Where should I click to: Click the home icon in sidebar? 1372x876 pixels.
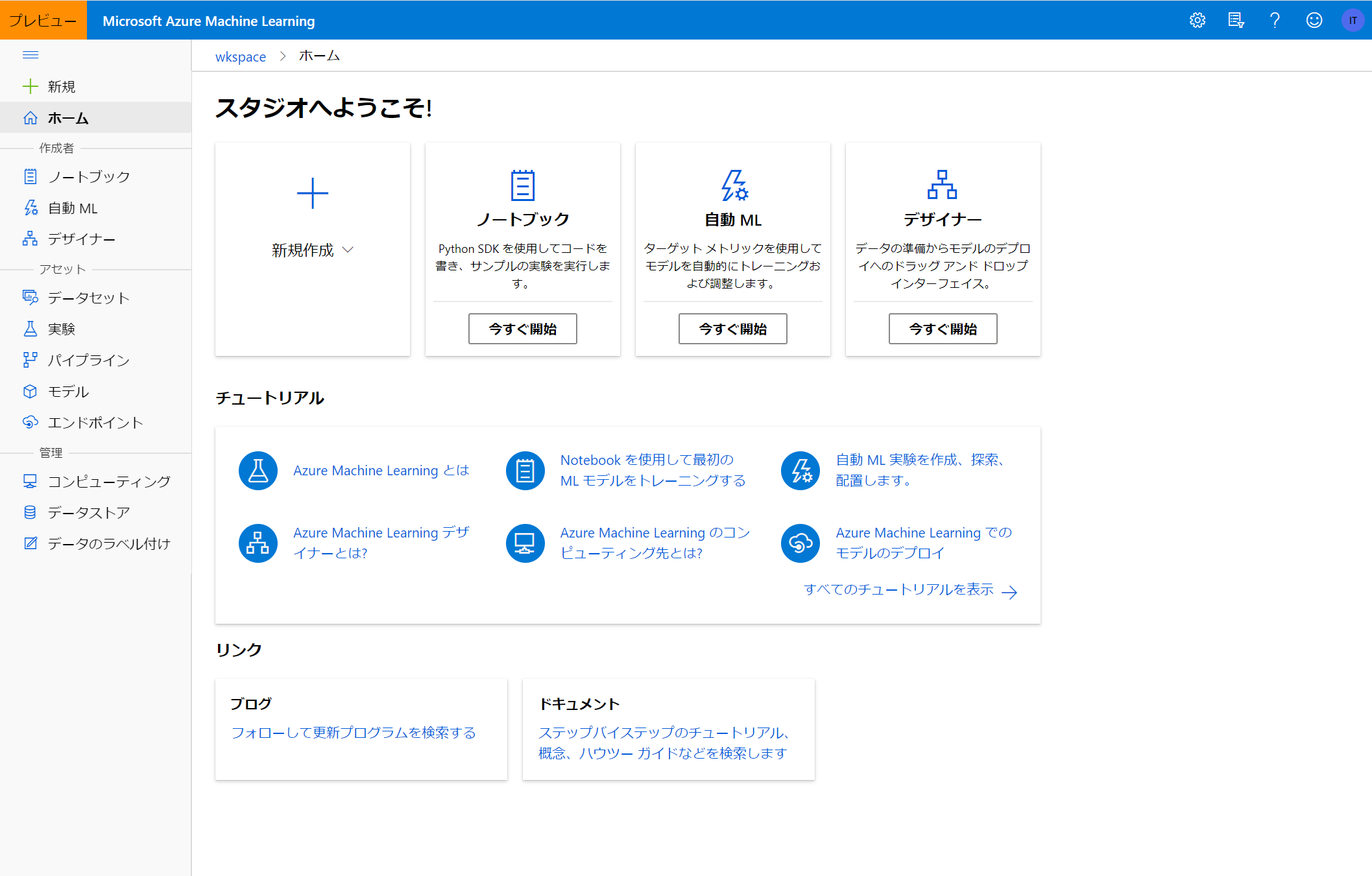tap(30, 117)
